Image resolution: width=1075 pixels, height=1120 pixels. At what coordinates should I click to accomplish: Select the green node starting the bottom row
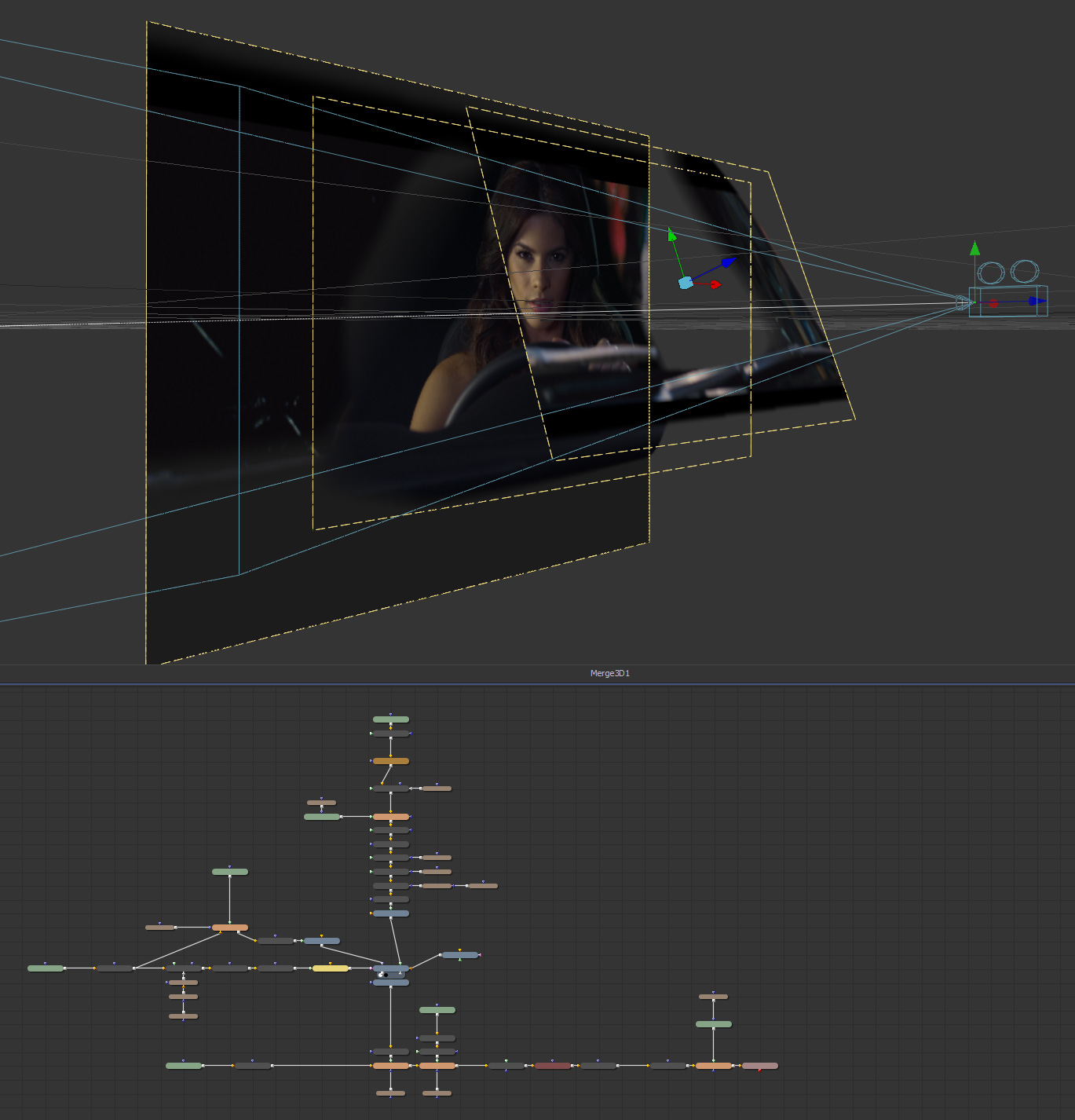(184, 1066)
